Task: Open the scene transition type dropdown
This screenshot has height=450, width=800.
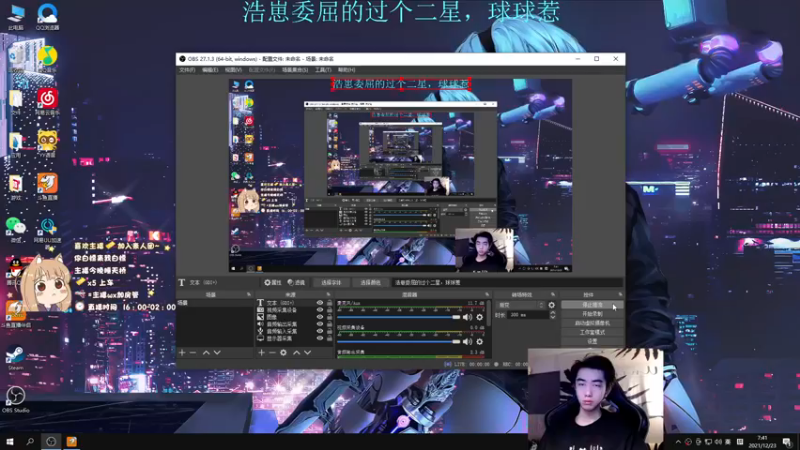Action: (x=521, y=305)
